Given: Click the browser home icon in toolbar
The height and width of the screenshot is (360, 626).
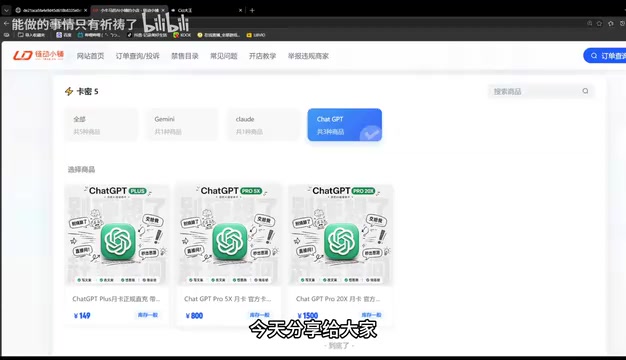Looking at the screenshot, I should coord(610,24).
